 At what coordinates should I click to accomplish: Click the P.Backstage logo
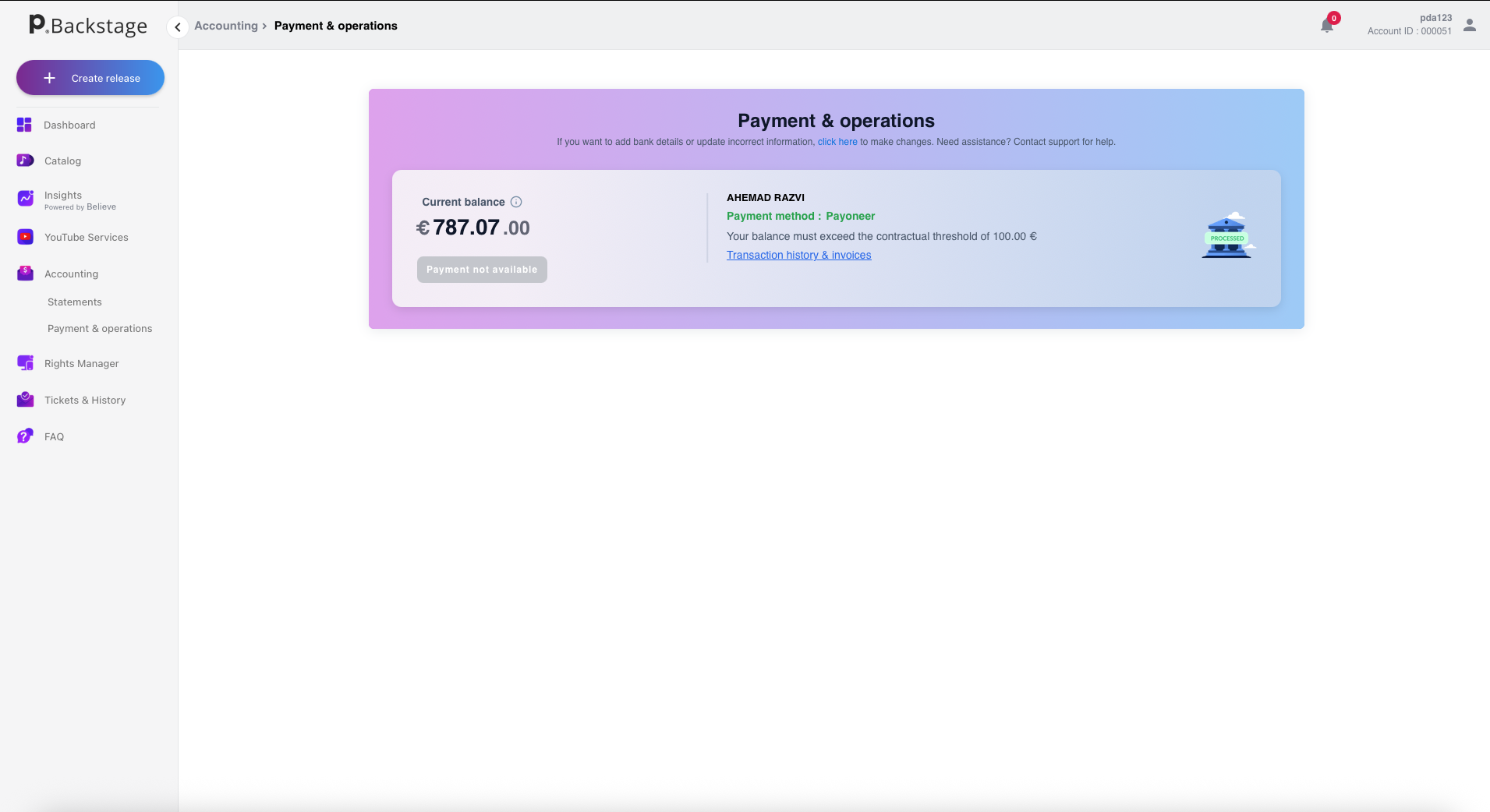coord(88,26)
